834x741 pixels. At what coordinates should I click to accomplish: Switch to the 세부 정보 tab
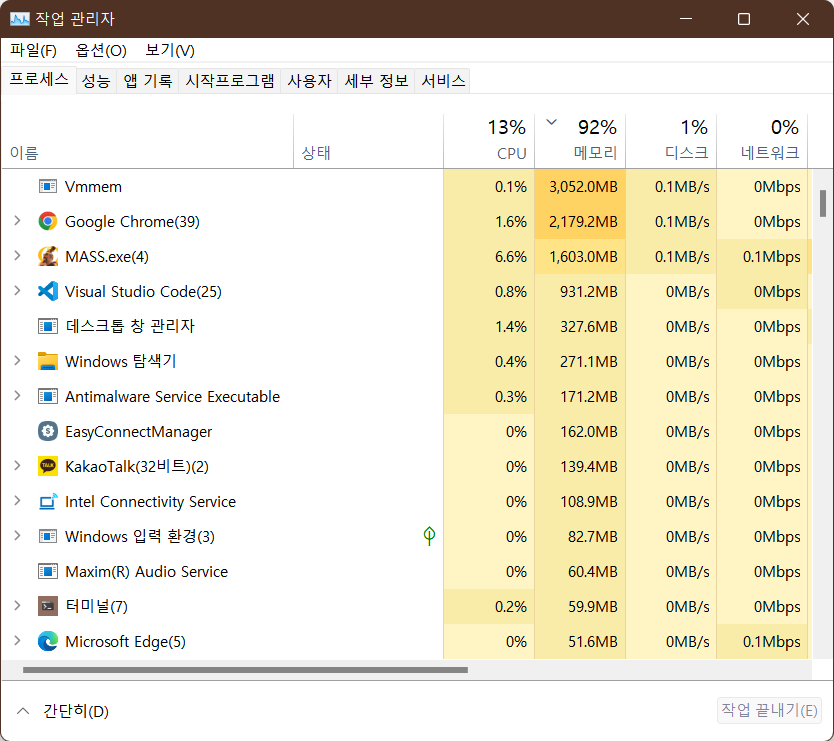376,81
